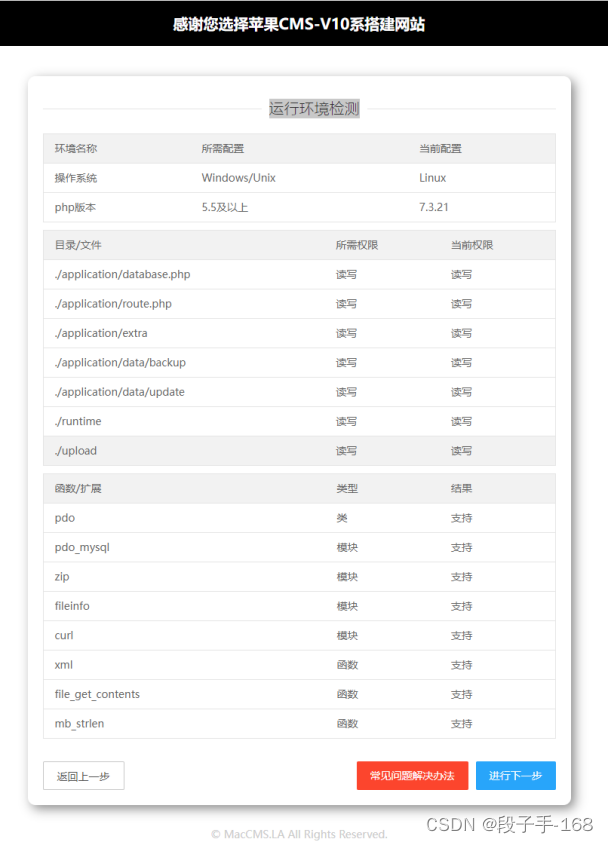608x843 pixels.
Task: Click the pdo_mysql extension name
Action: [82, 547]
